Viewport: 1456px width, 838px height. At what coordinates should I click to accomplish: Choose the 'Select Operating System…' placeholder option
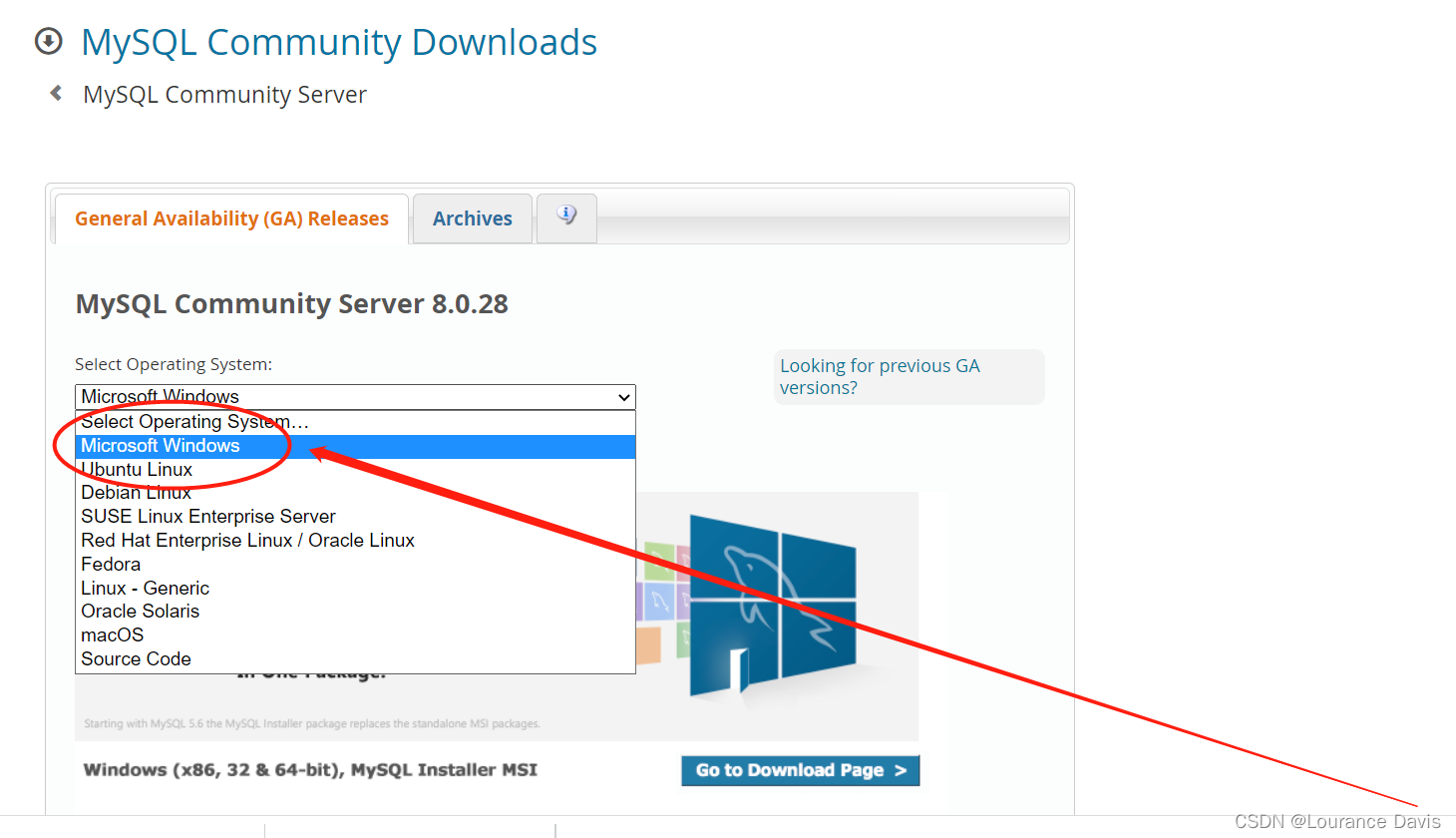coord(355,422)
